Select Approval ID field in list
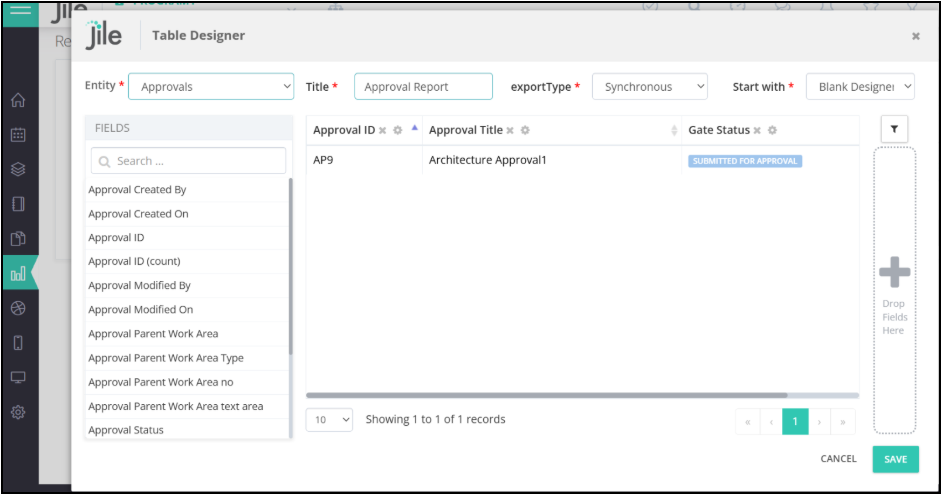Image resolution: width=942 pixels, height=495 pixels. [x=187, y=238]
